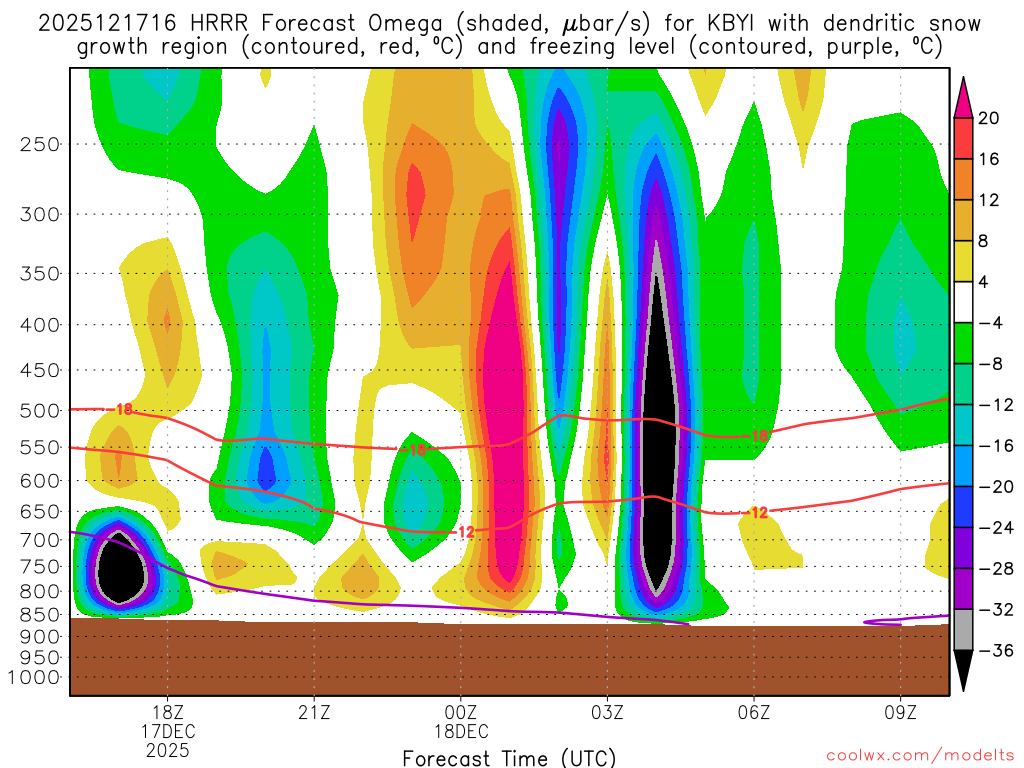Click the -18 contour label near 06Z
1024x768 pixels.
[x=756, y=436]
